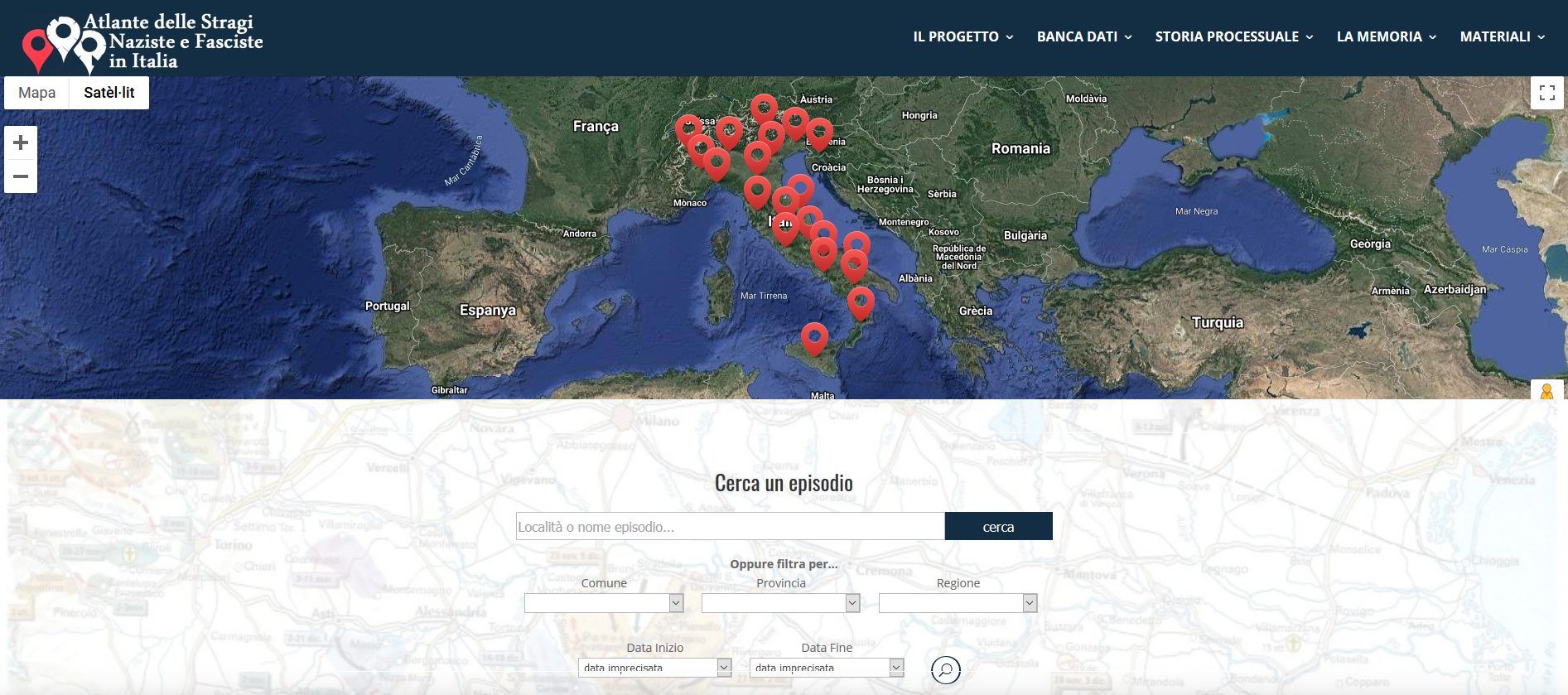Zoom out of the map
Viewport: 1568px width, 695px height.
[x=21, y=176]
